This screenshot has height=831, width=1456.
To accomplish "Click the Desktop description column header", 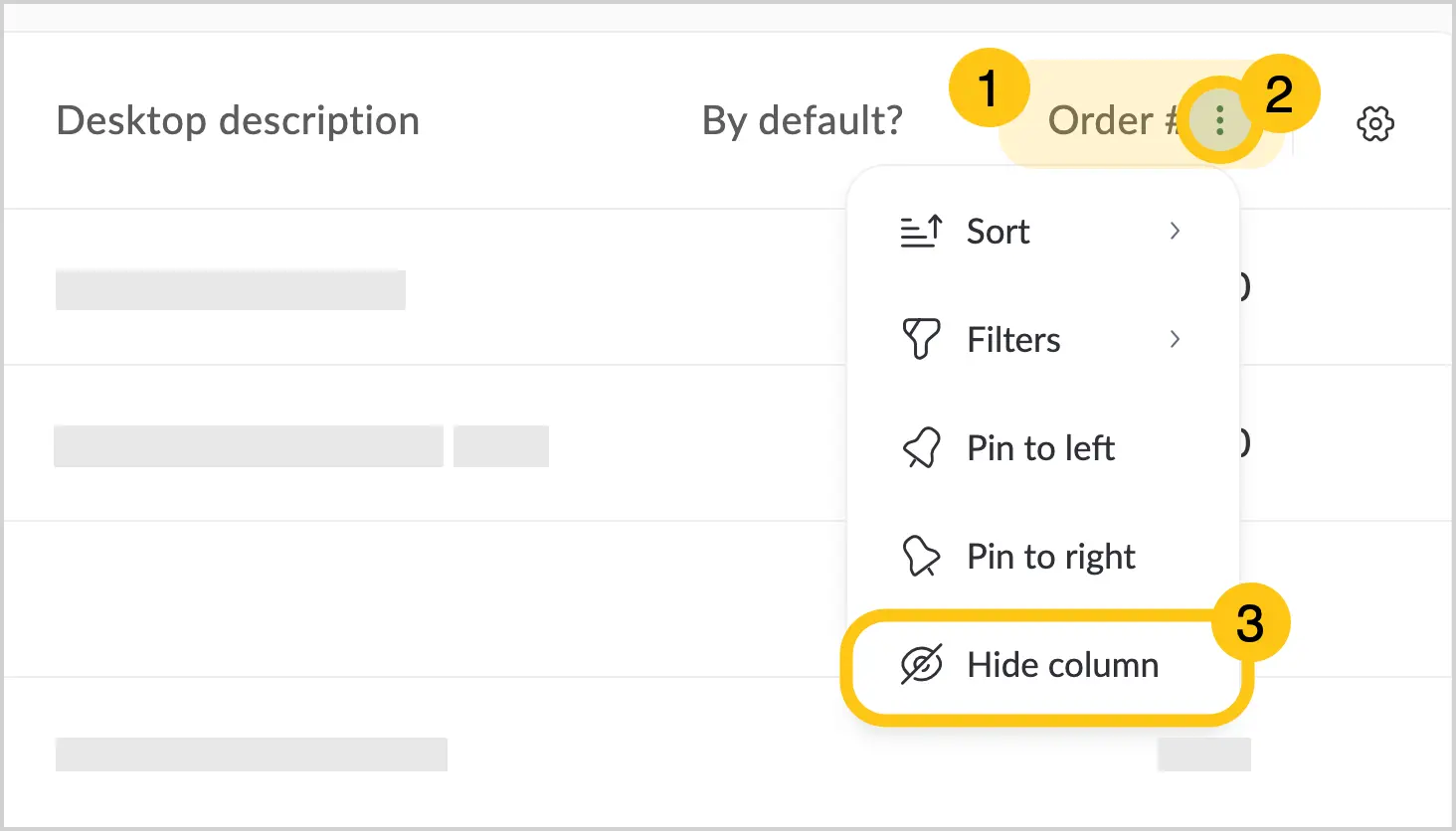I will pos(238,120).
